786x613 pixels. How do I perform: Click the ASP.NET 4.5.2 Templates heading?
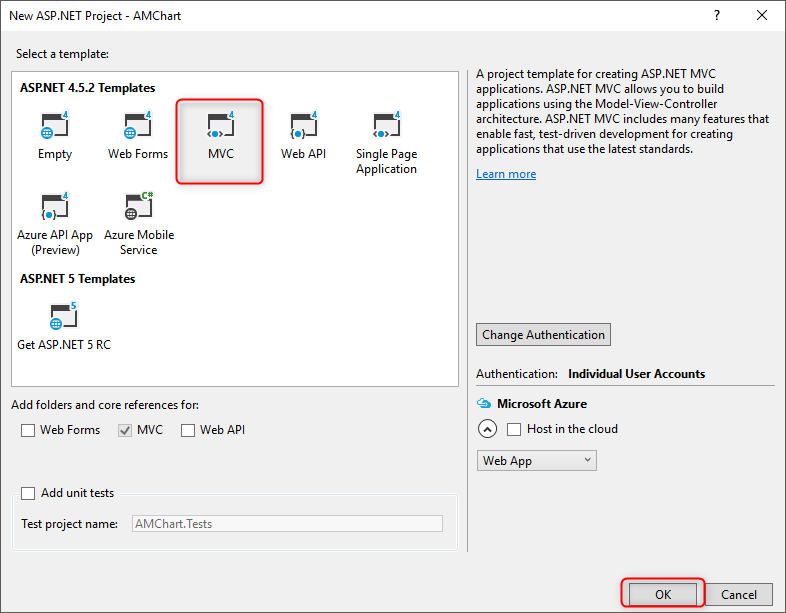(x=88, y=88)
